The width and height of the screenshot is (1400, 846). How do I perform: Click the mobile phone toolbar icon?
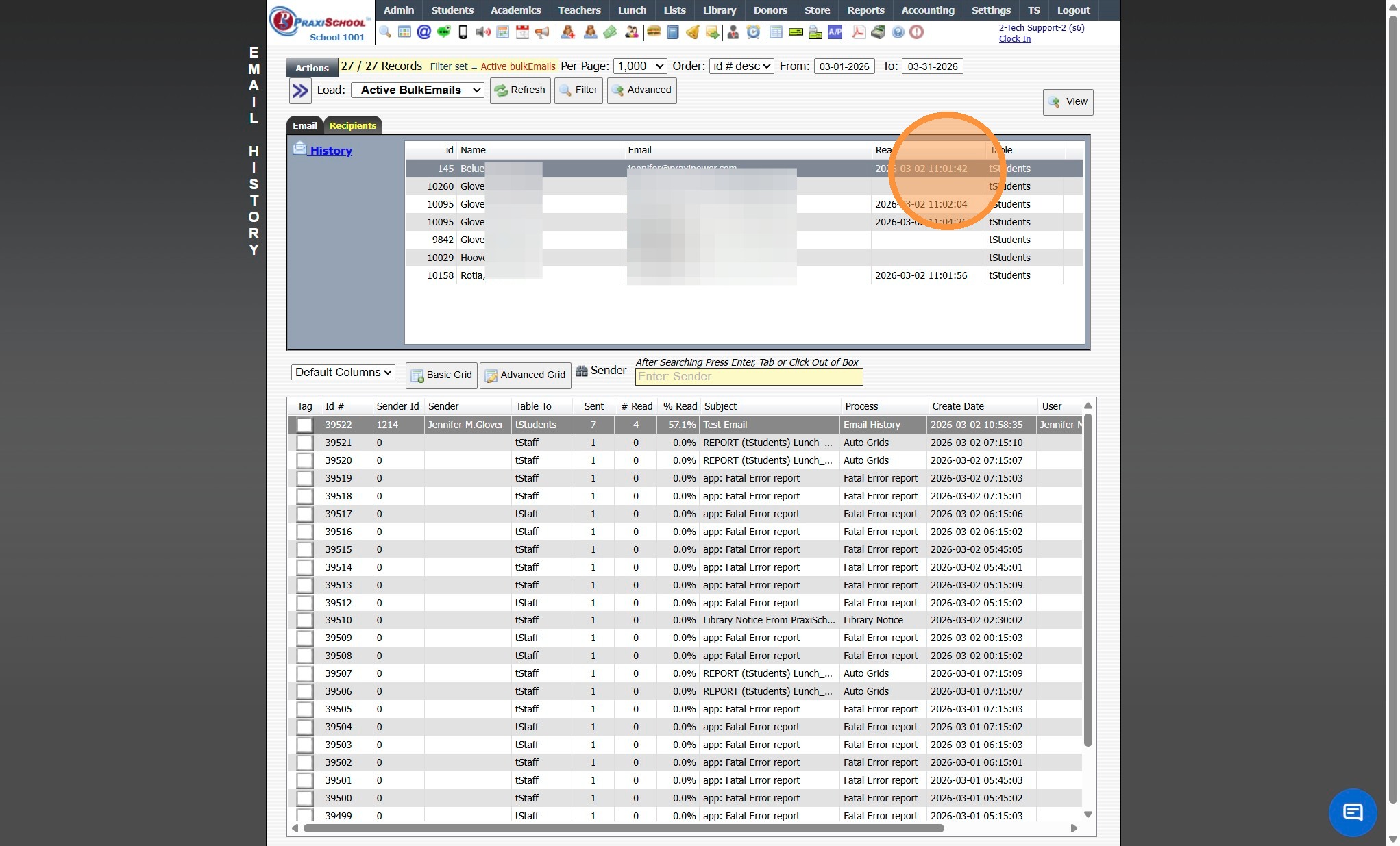pyautogui.click(x=463, y=32)
